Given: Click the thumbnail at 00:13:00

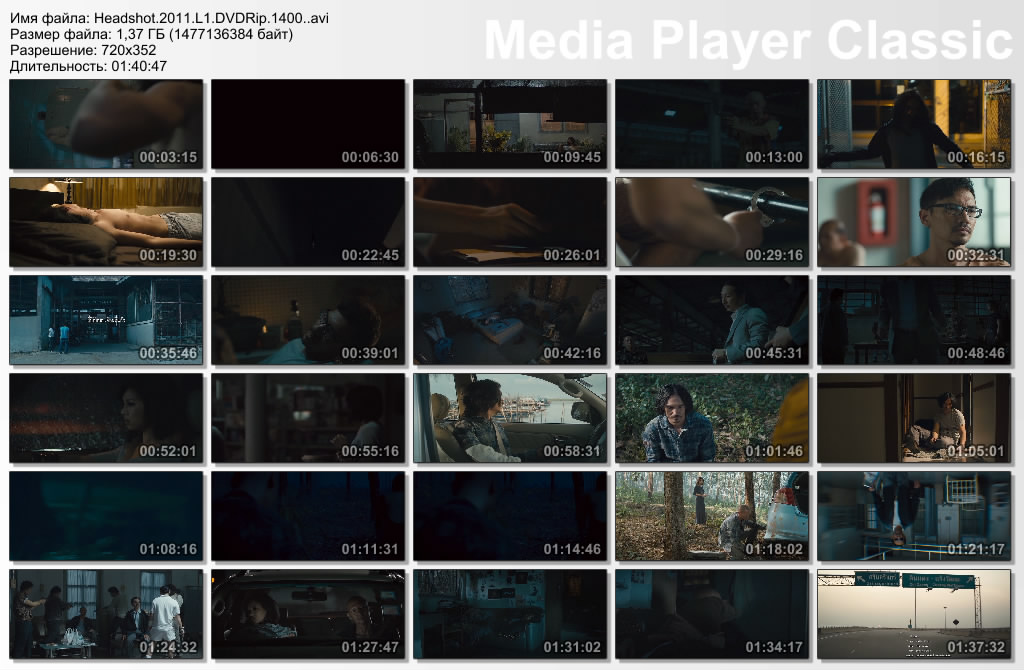Looking at the screenshot, I should tap(712, 124).
